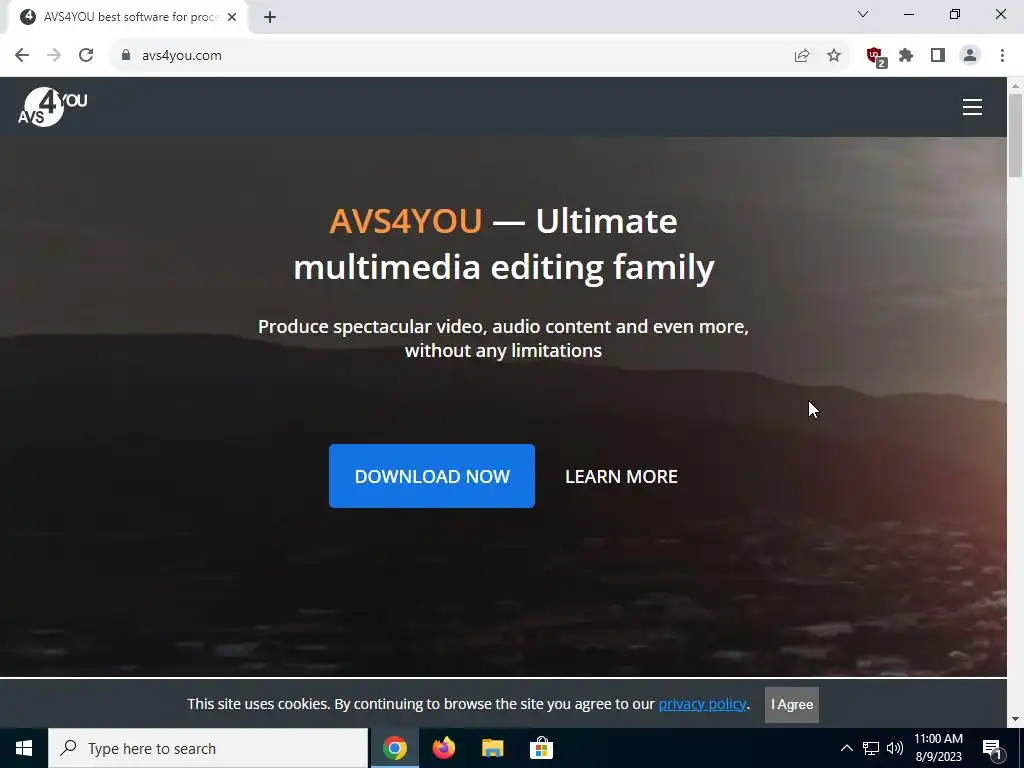Open a new browser tab

click(x=270, y=18)
